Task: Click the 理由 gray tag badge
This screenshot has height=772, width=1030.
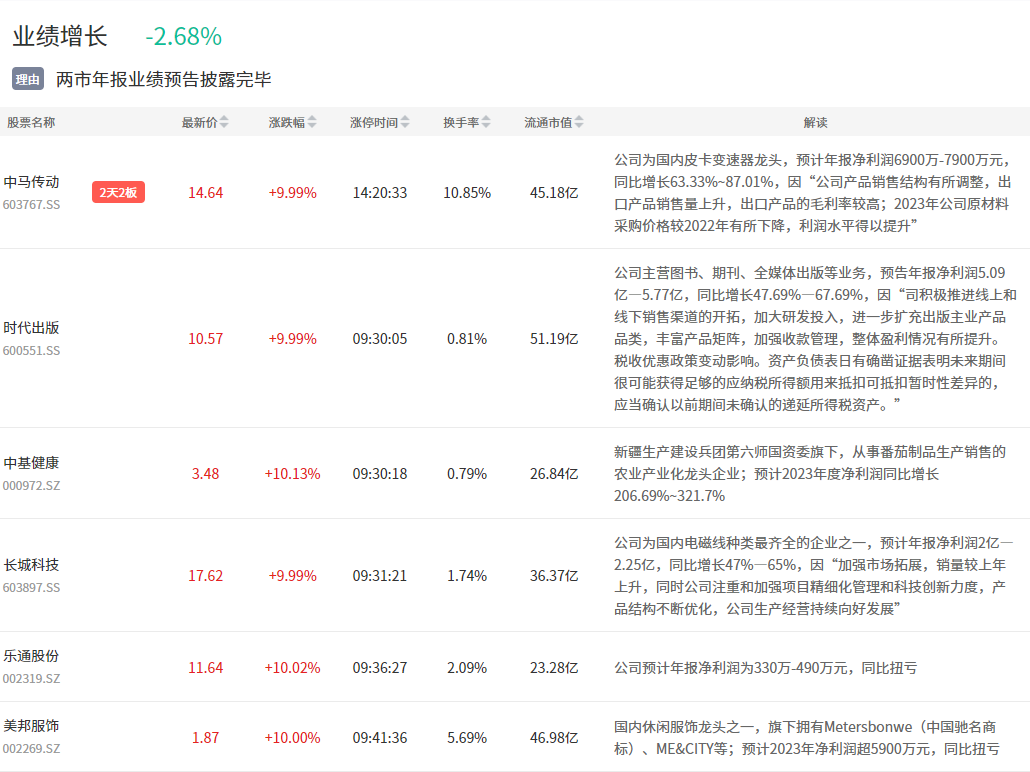Action: tap(27, 80)
